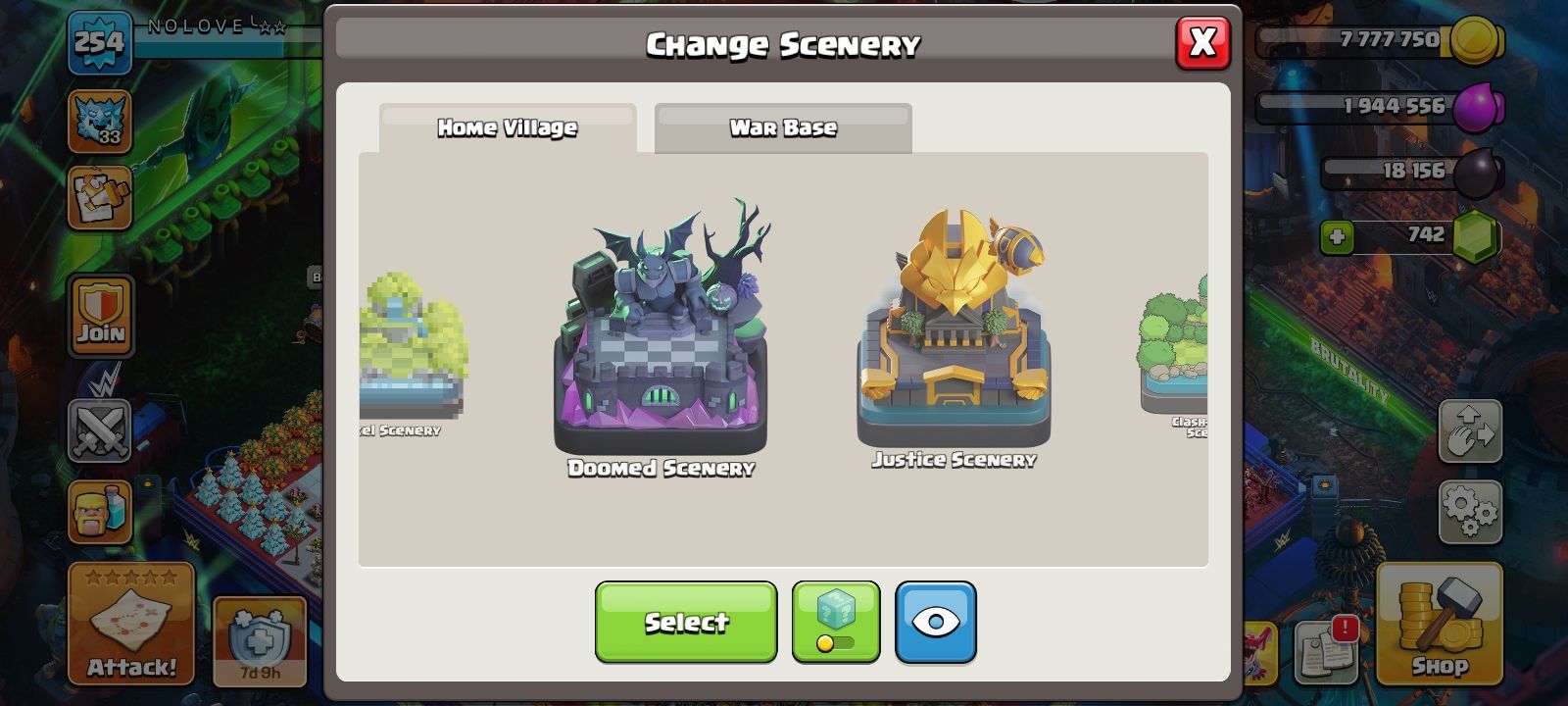
Task: Open the shield timer showing 7d 9h
Action: point(260,641)
